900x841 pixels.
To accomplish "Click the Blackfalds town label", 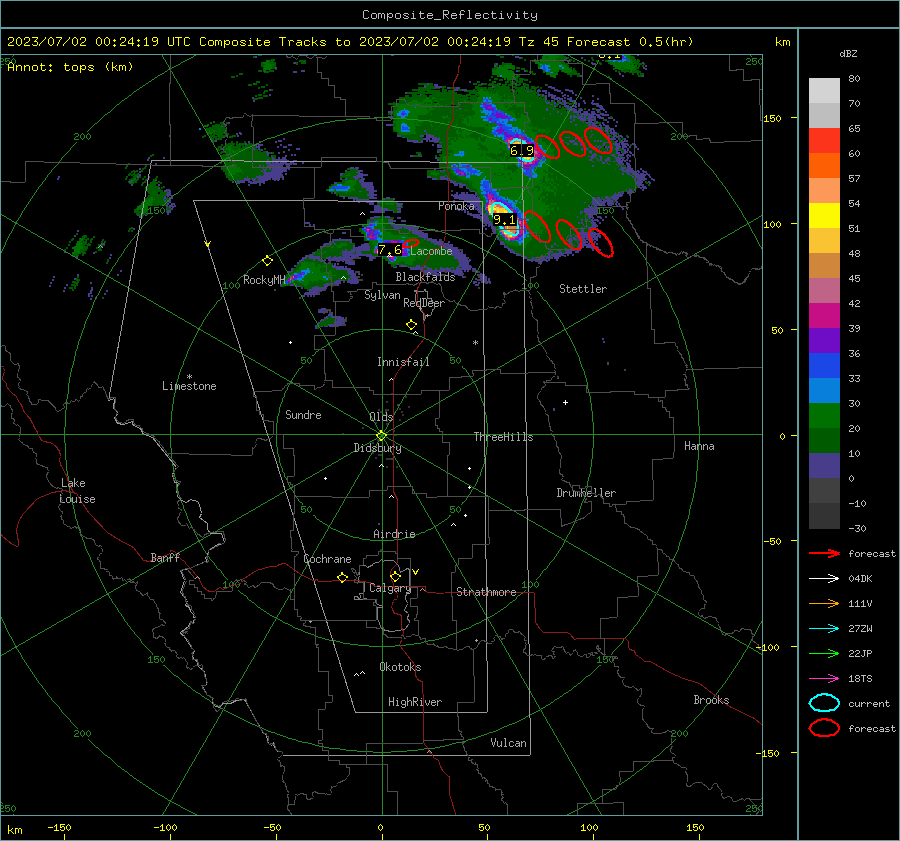I will coord(425,277).
